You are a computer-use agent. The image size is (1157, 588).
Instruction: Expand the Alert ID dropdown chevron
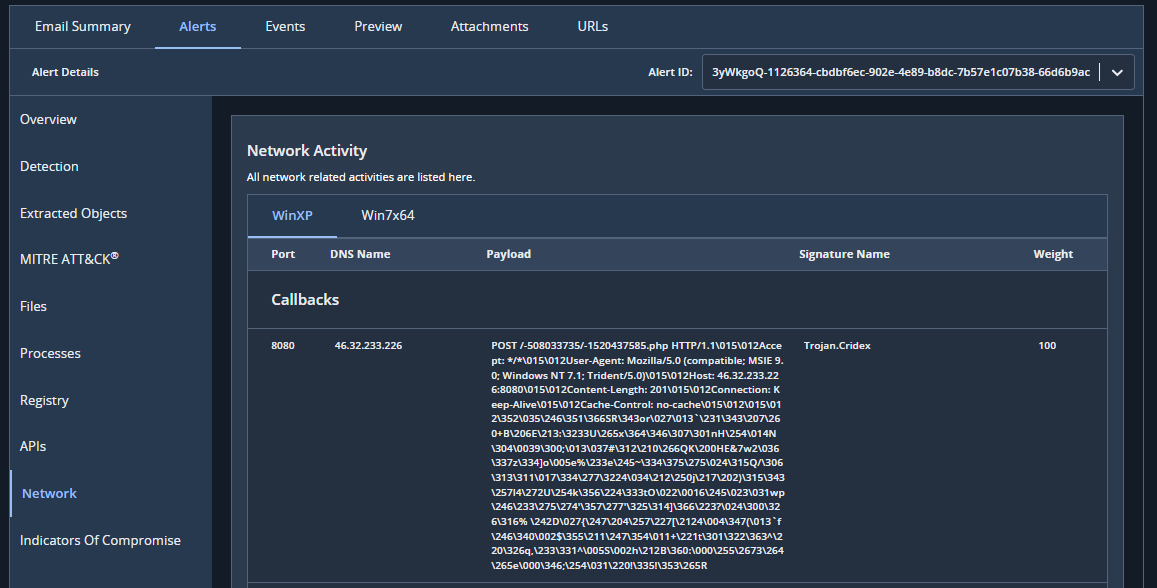point(1117,72)
